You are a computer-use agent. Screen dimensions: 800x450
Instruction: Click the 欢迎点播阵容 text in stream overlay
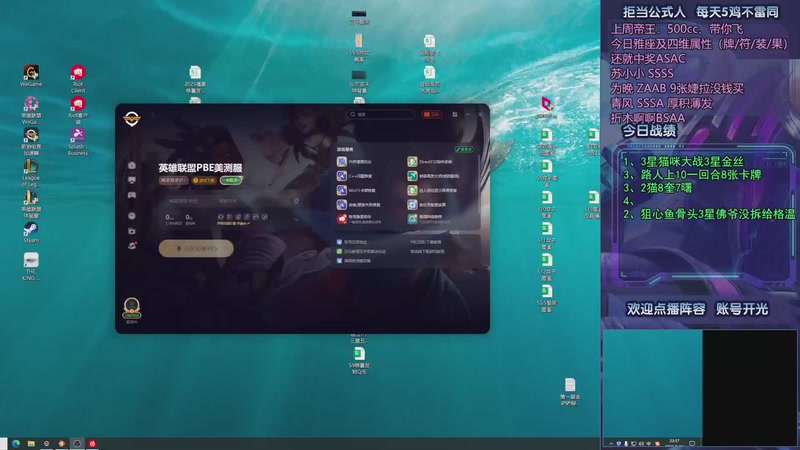click(x=666, y=309)
